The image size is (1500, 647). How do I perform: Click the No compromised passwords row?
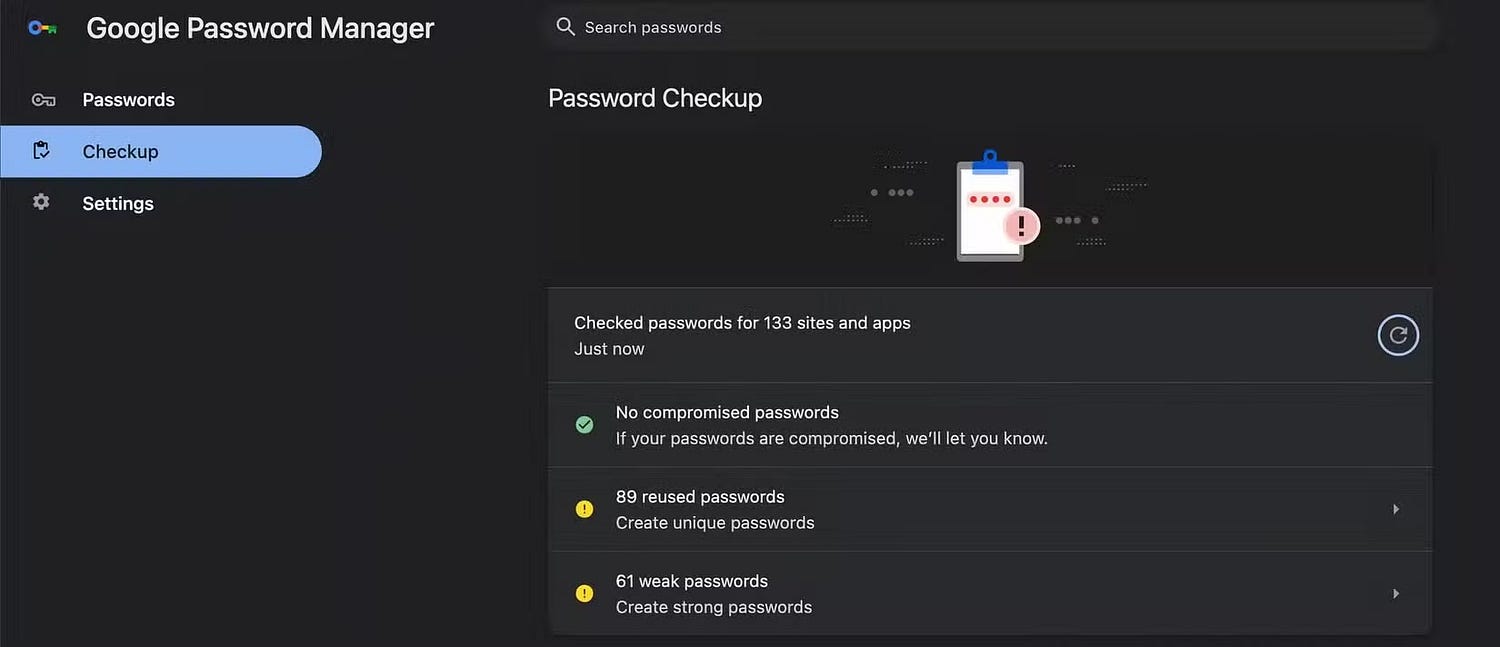click(990, 425)
